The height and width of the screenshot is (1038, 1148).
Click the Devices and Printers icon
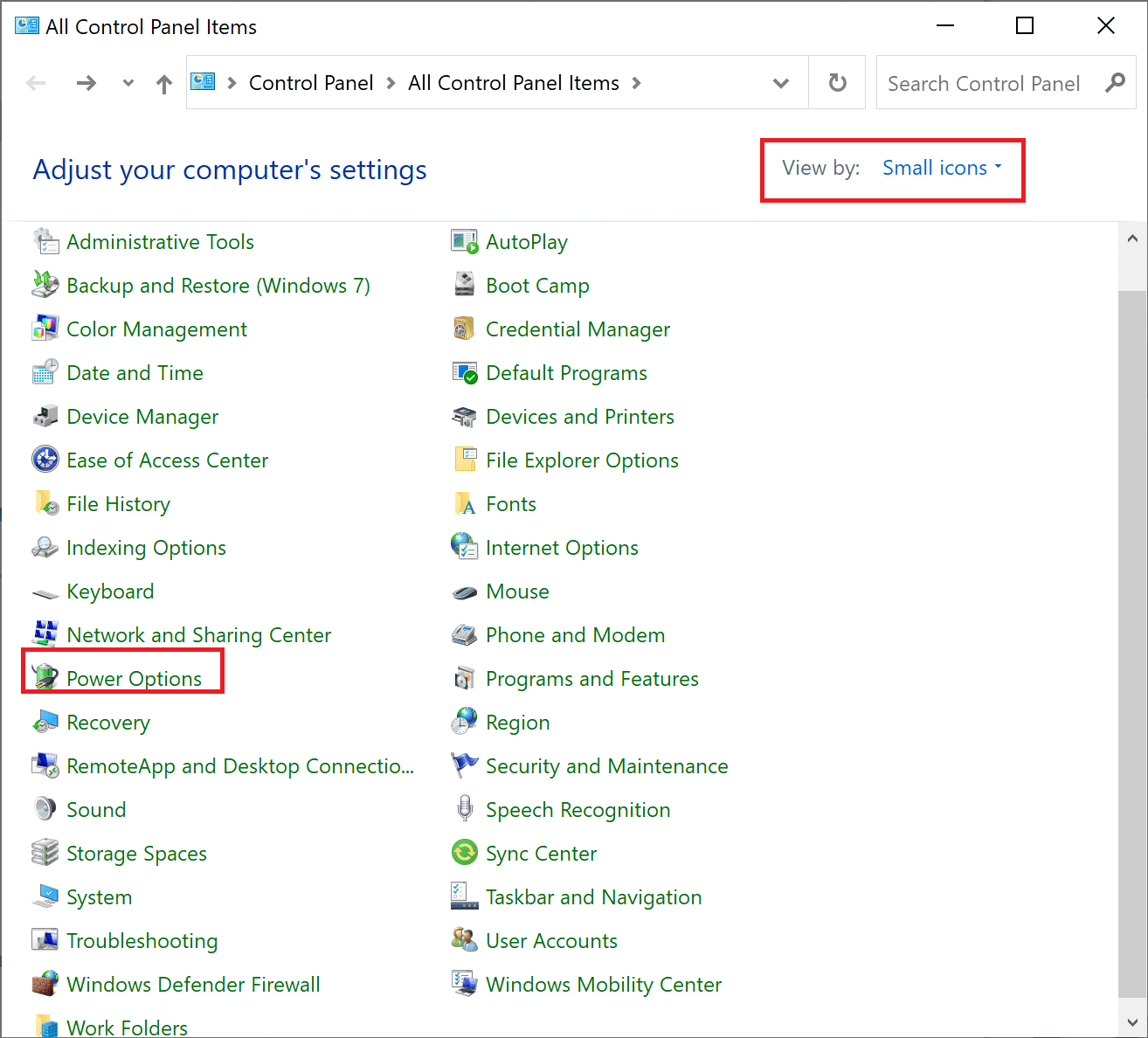pyautogui.click(x=465, y=416)
